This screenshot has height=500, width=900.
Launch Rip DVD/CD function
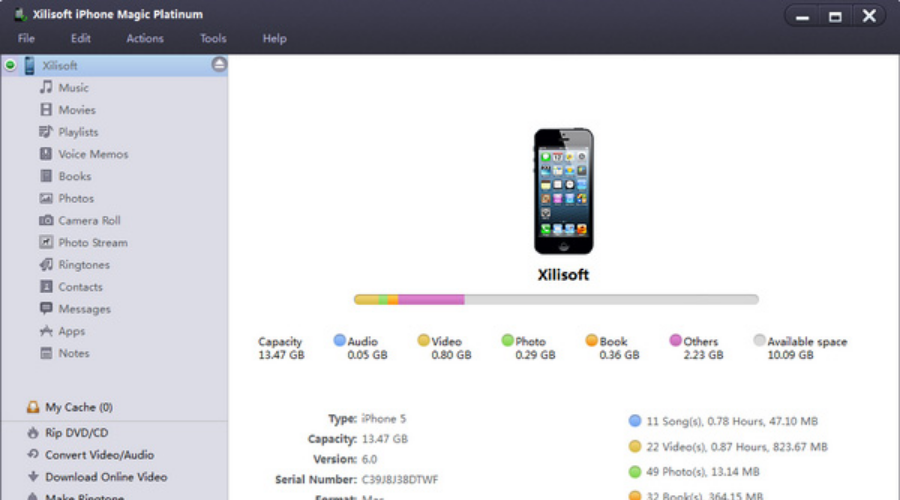[x=76, y=432]
